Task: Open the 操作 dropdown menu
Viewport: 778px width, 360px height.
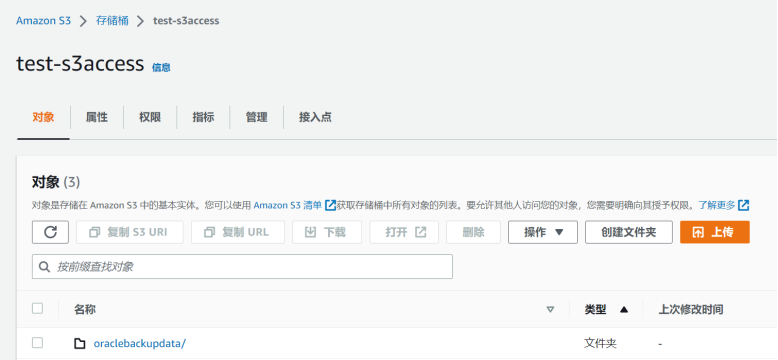Action: tap(543, 232)
